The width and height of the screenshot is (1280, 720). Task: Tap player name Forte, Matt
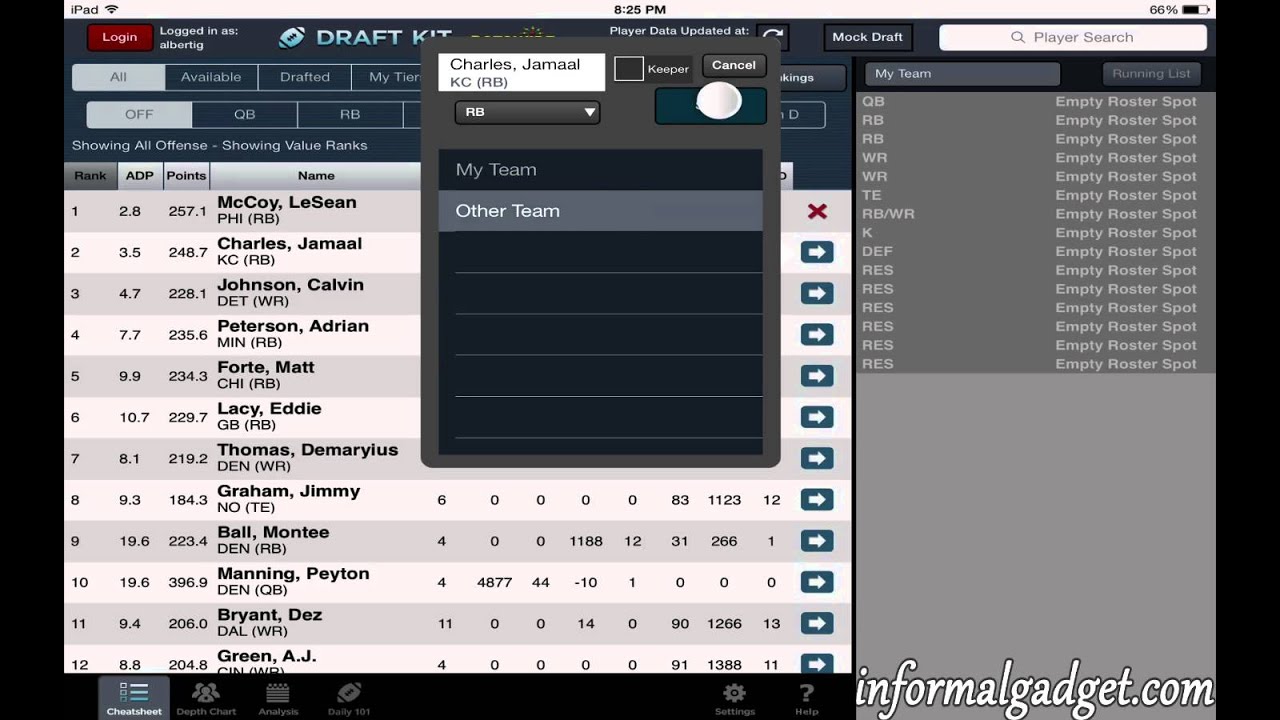click(x=266, y=367)
